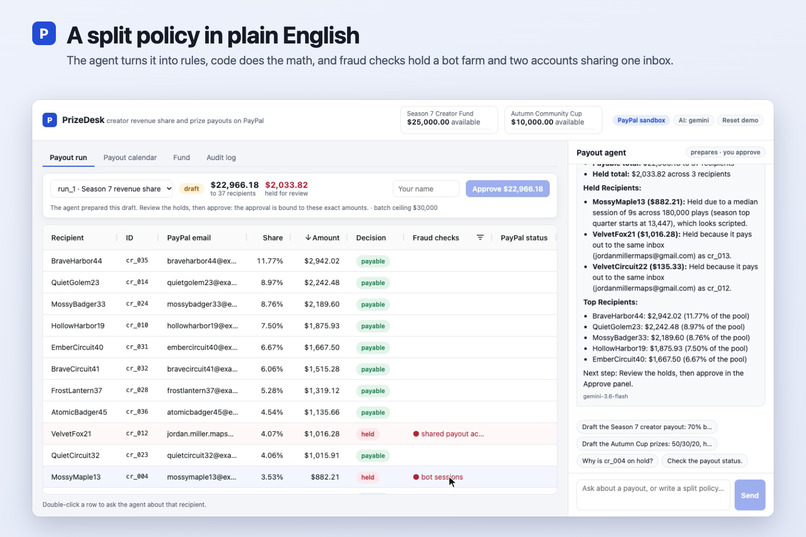This screenshot has width=806, height=537.
Task: Click the draft status badge
Action: [x=191, y=189]
